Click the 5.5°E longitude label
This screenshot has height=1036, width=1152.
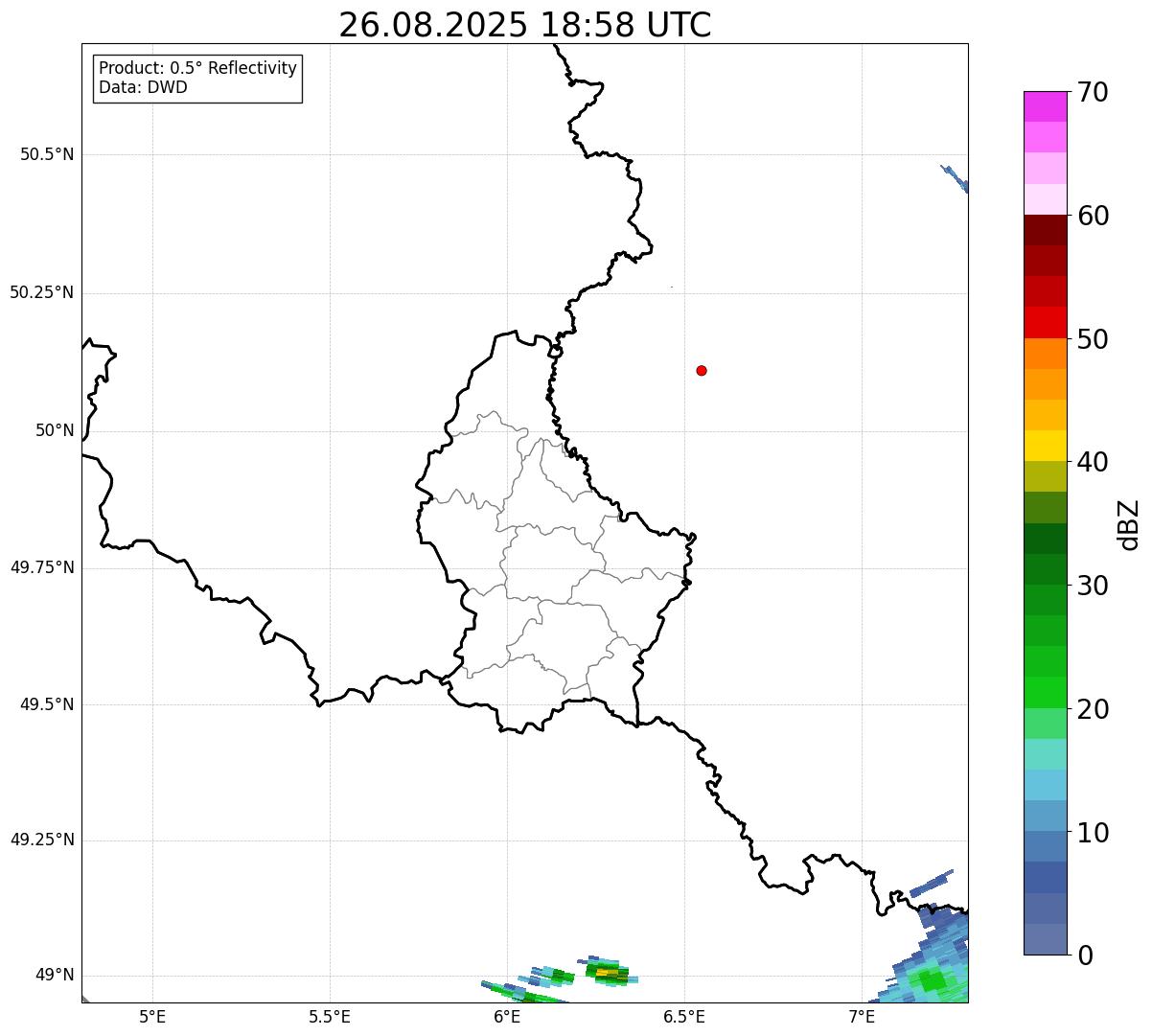point(330,1017)
